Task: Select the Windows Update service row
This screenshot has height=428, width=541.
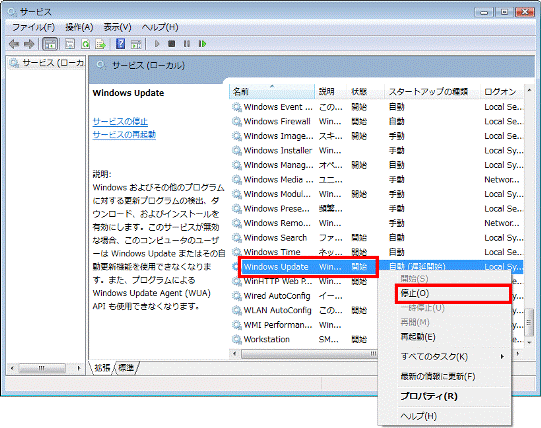Action: [x=377, y=267]
